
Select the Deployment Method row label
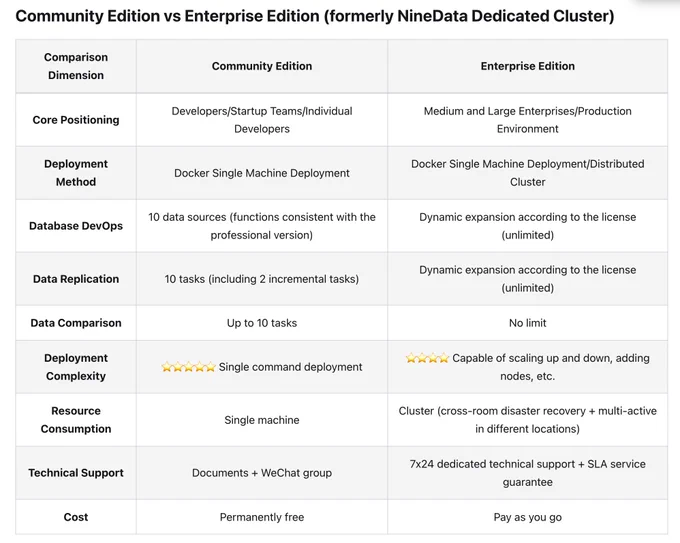click(x=76, y=173)
